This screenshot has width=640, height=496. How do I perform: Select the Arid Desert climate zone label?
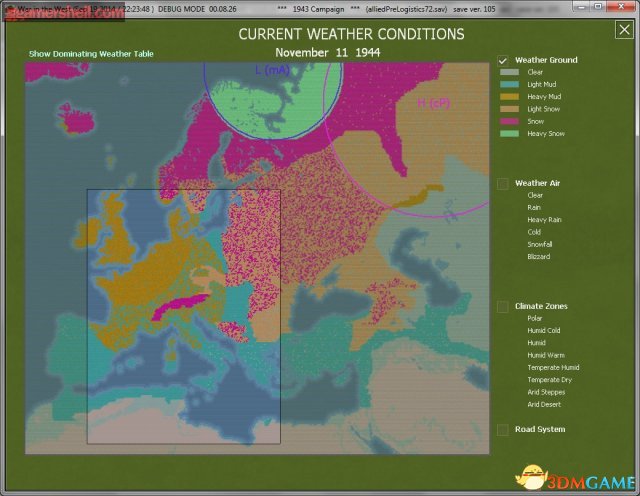(x=545, y=404)
